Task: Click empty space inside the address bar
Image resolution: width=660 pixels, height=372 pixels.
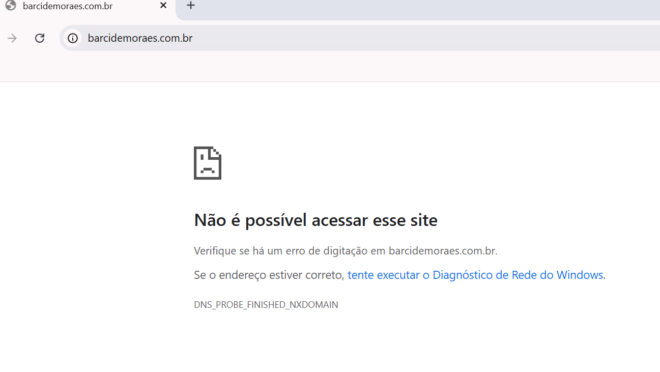Action: 421,38
